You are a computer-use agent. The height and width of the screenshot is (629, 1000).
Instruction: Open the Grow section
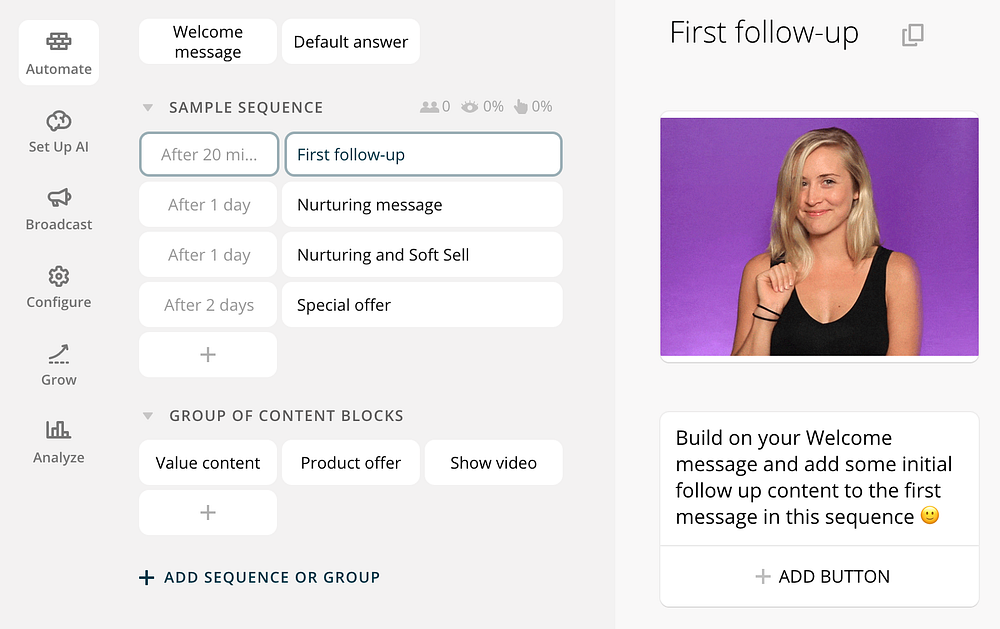click(59, 365)
